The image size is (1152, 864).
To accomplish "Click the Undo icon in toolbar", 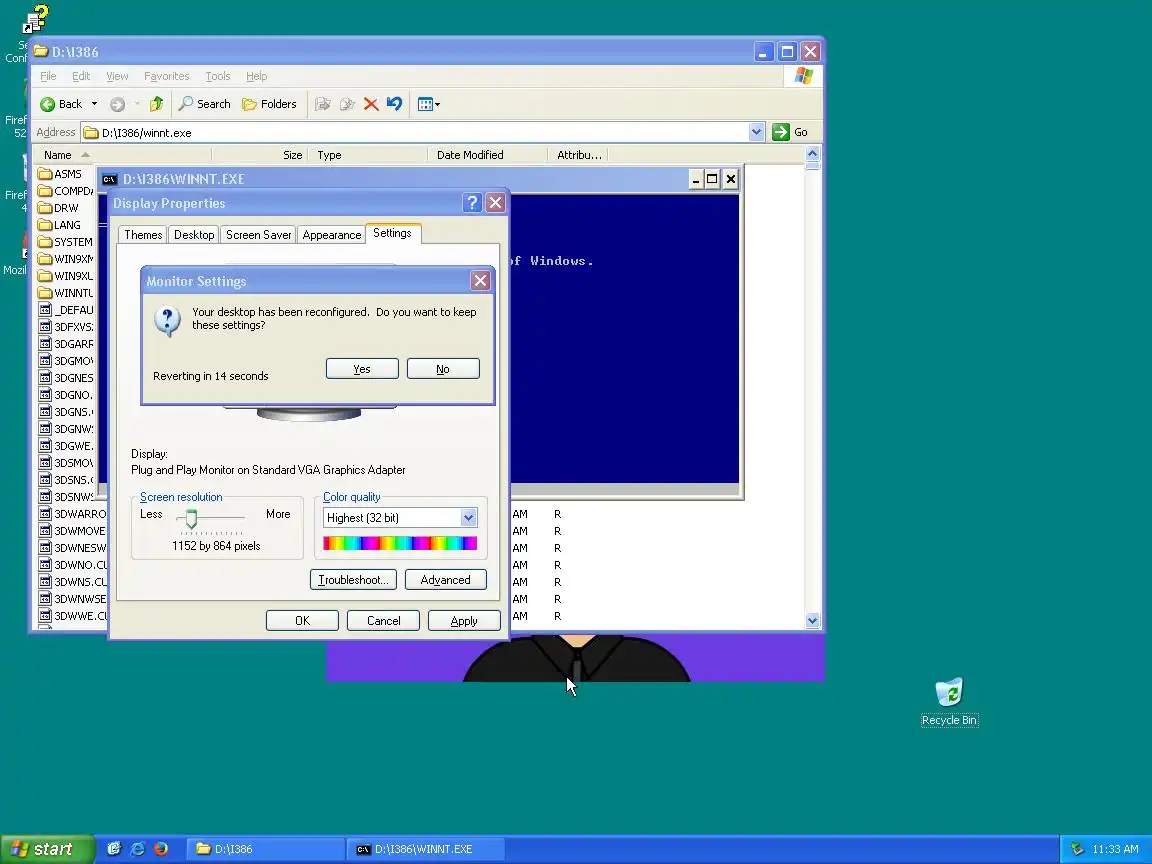I will coord(395,104).
